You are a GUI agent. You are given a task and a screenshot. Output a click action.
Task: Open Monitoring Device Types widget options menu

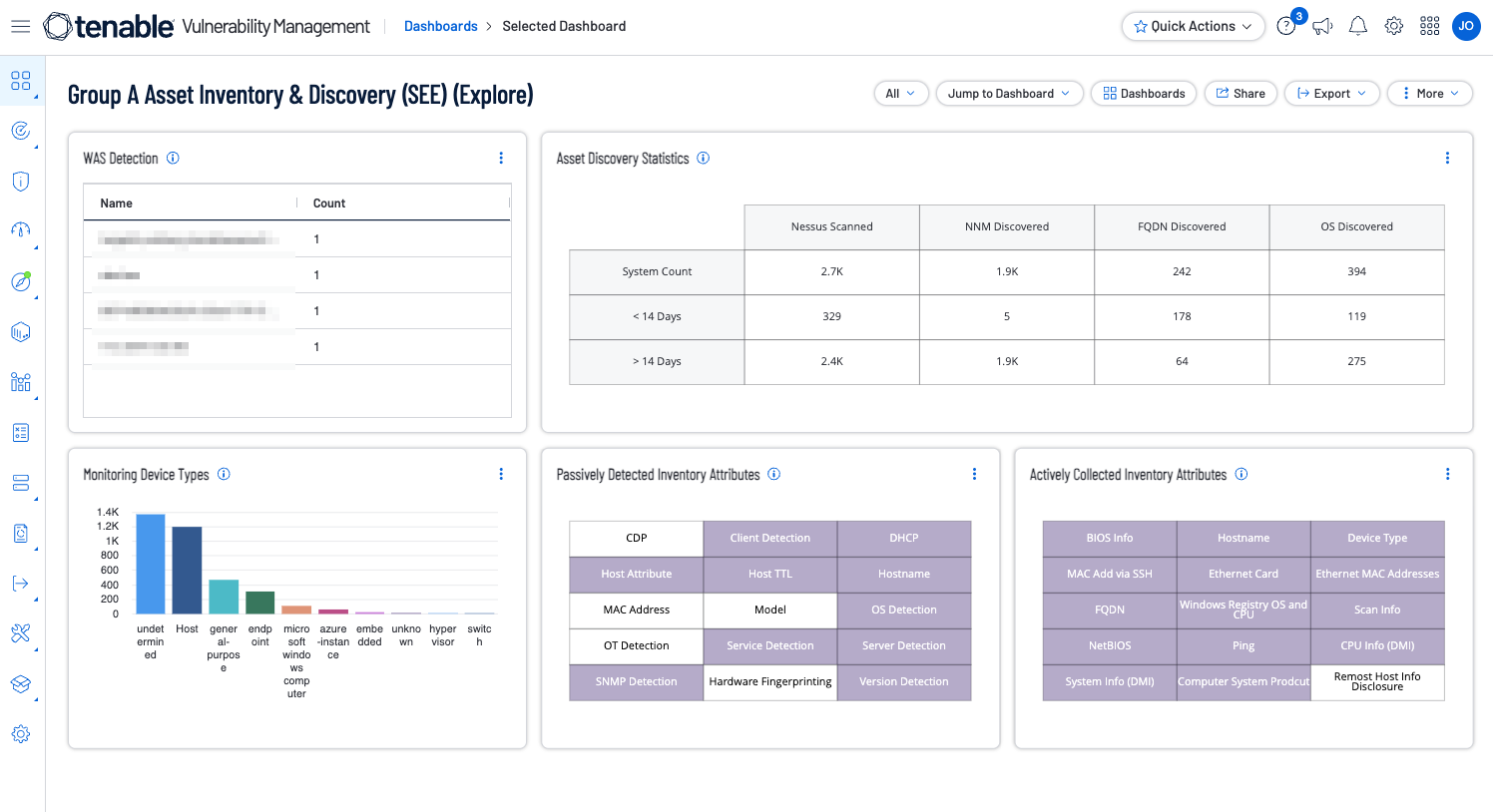point(501,475)
